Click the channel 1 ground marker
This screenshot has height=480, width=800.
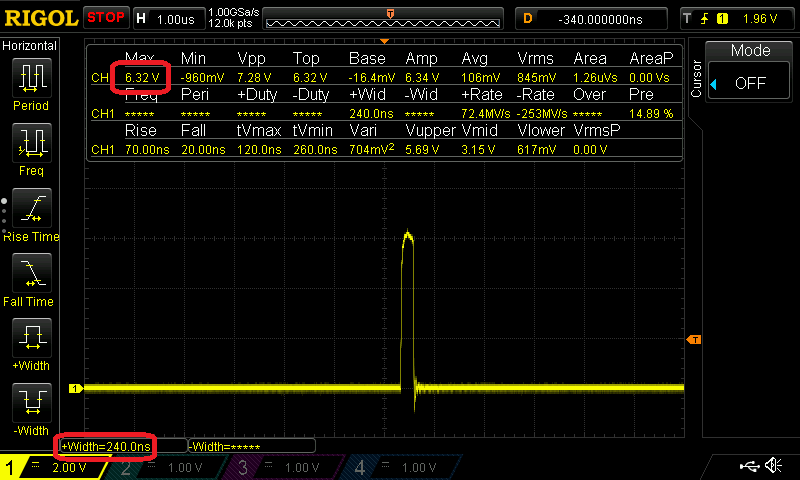(75, 388)
